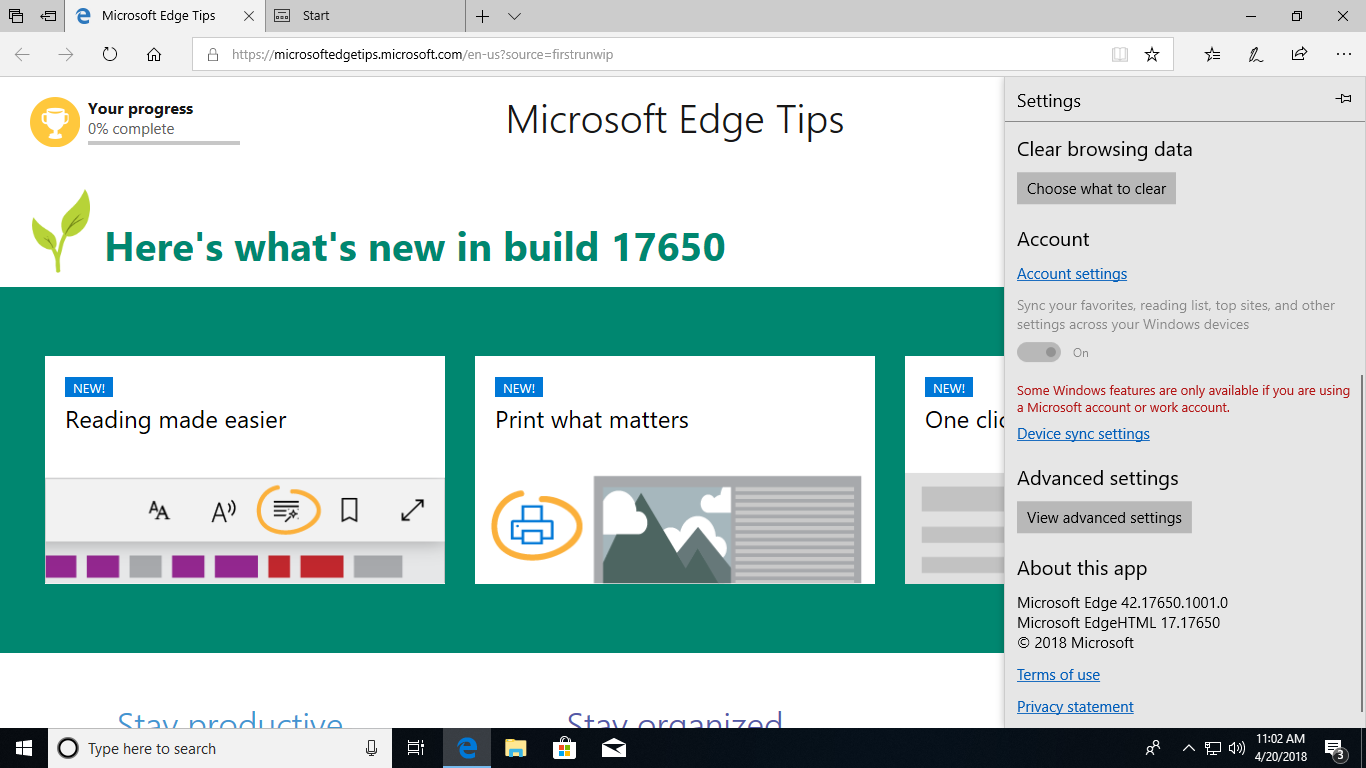Click the Microsoft Edge Tips page title
Image resolution: width=1366 pixels, height=768 pixels.
675,120
